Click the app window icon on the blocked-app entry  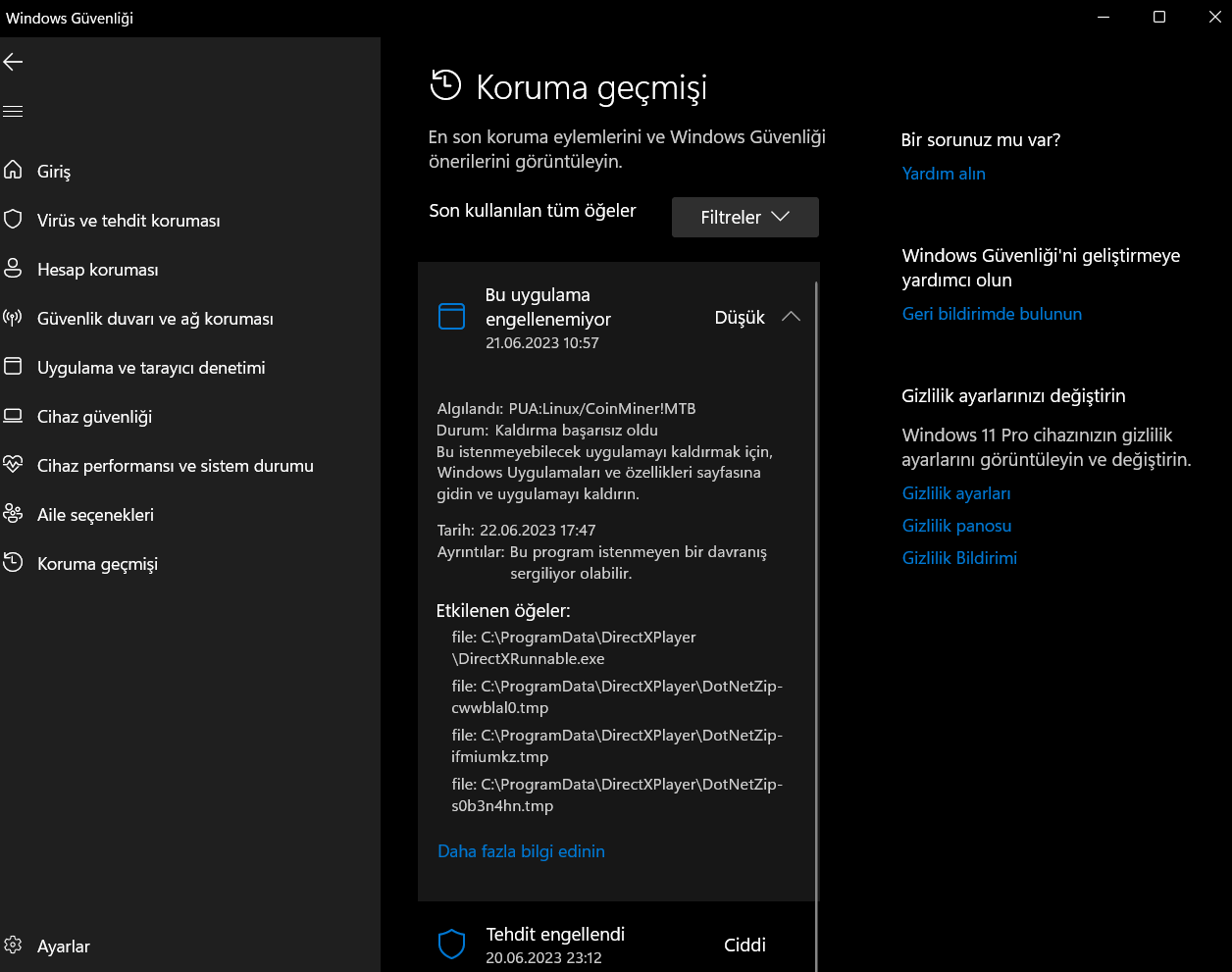451,317
